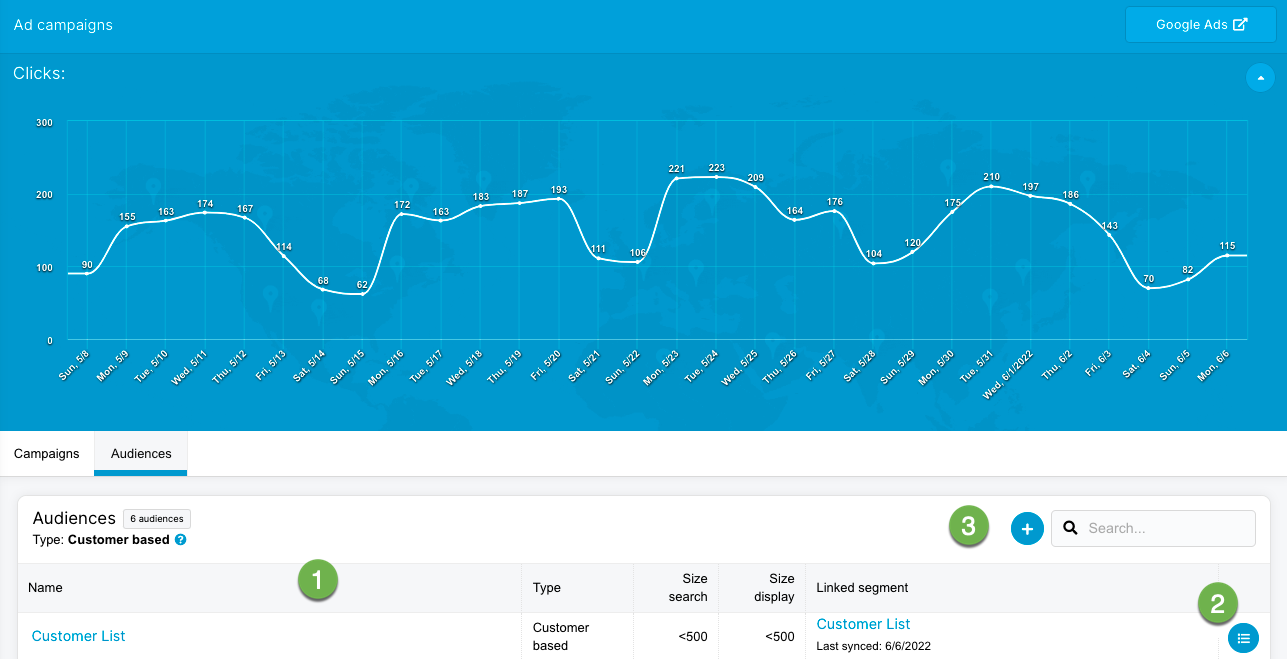Open the Customer List row actions menu icon
Image resolution: width=1287 pixels, height=659 pixels.
pos(1243,637)
